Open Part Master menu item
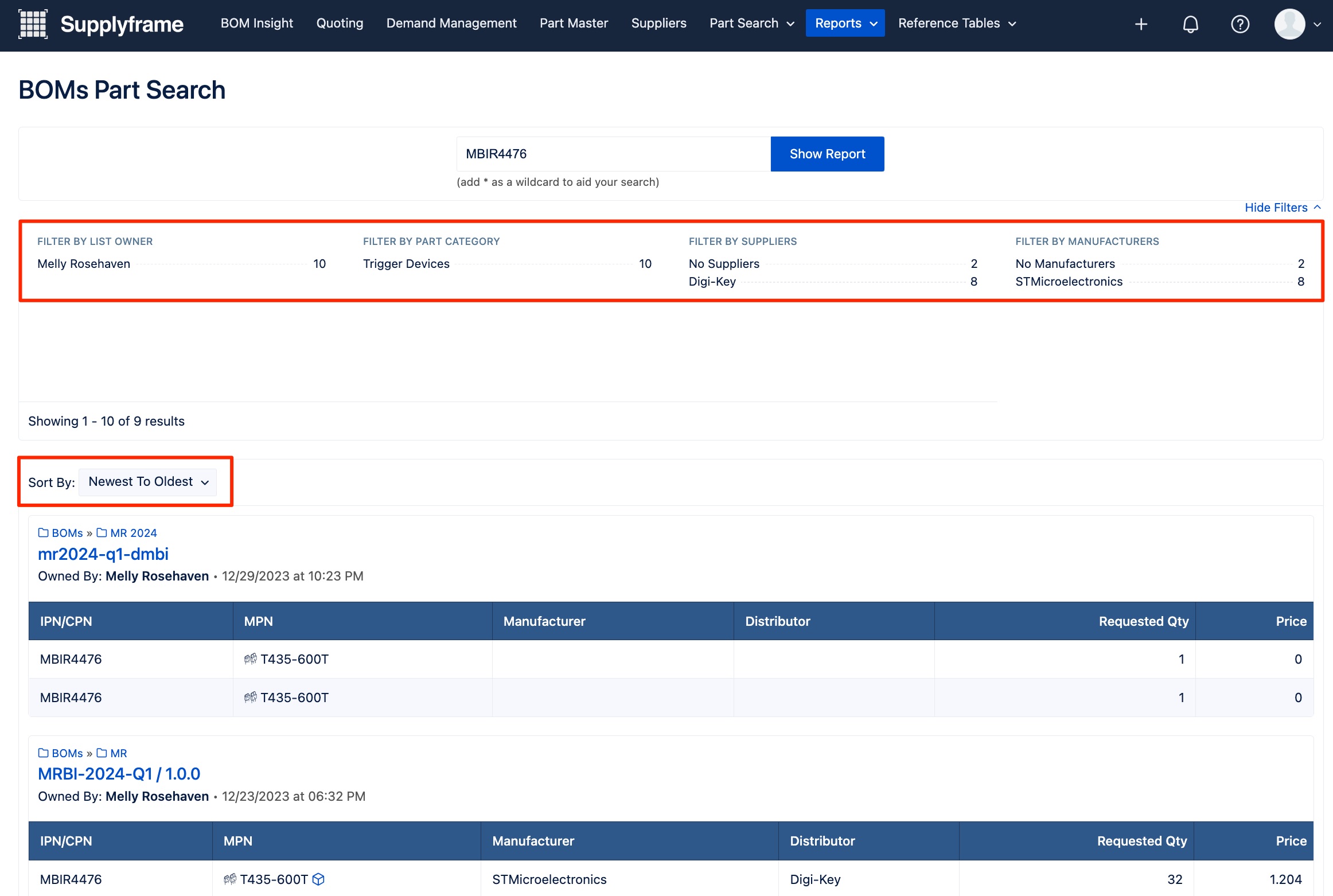Screen dimensions: 1333x896 click(574, 23)
